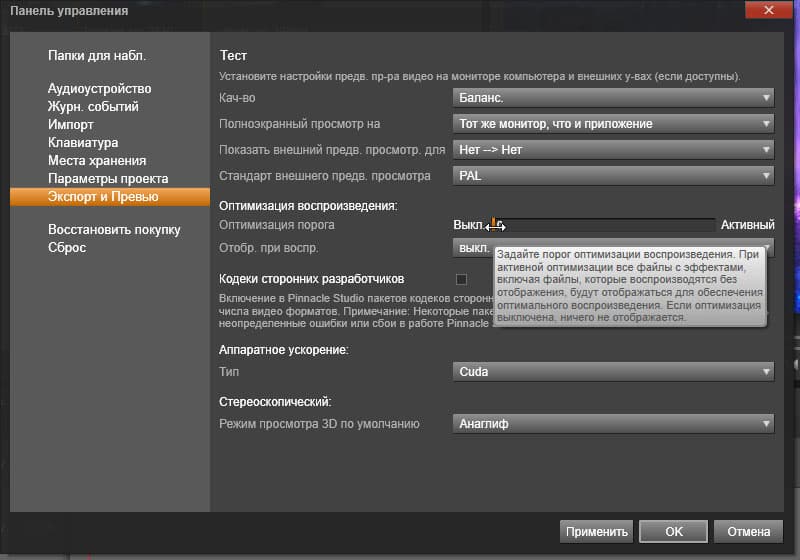Click the Применить button

(x=596, y=531)
